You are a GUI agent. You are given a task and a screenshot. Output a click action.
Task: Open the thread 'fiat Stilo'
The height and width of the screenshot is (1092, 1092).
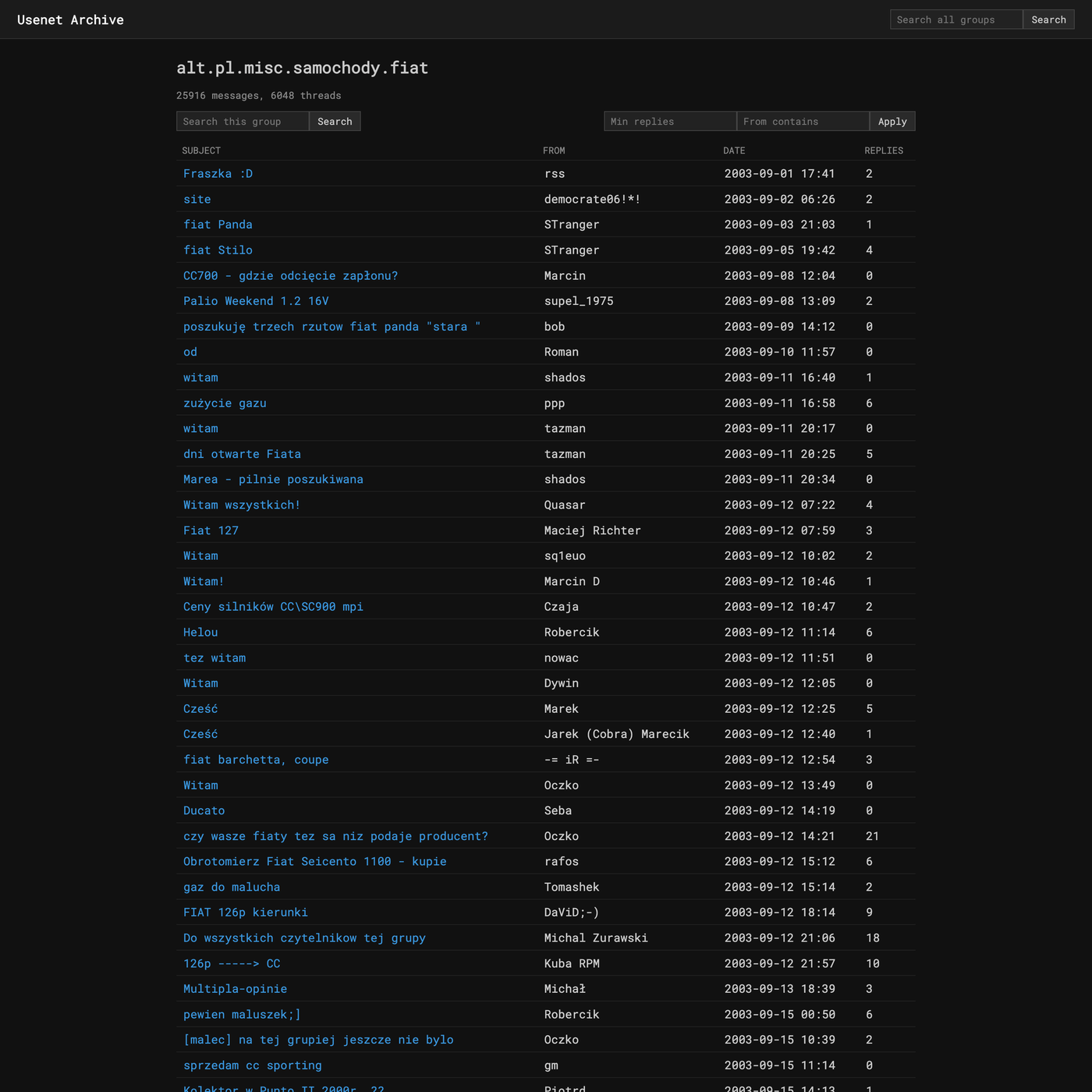coord(218,250)
